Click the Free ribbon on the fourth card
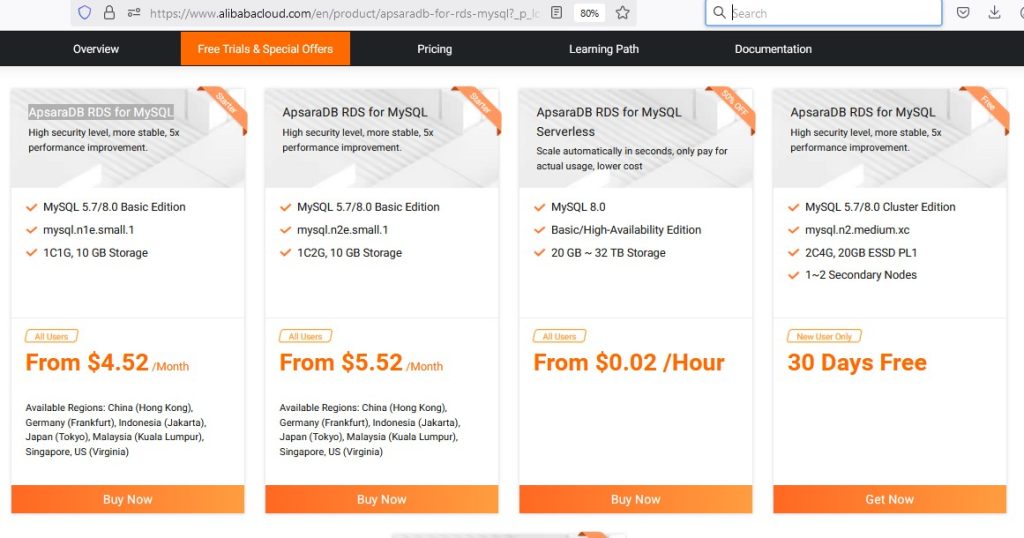The image size is (1024, 538). point(987,106)
